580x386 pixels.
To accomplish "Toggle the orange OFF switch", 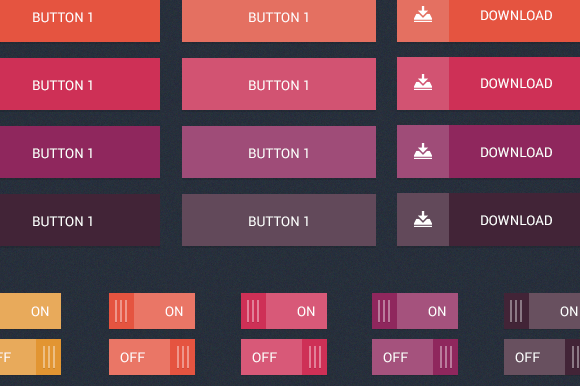I will pyautogui.click(x=152, y=357).
